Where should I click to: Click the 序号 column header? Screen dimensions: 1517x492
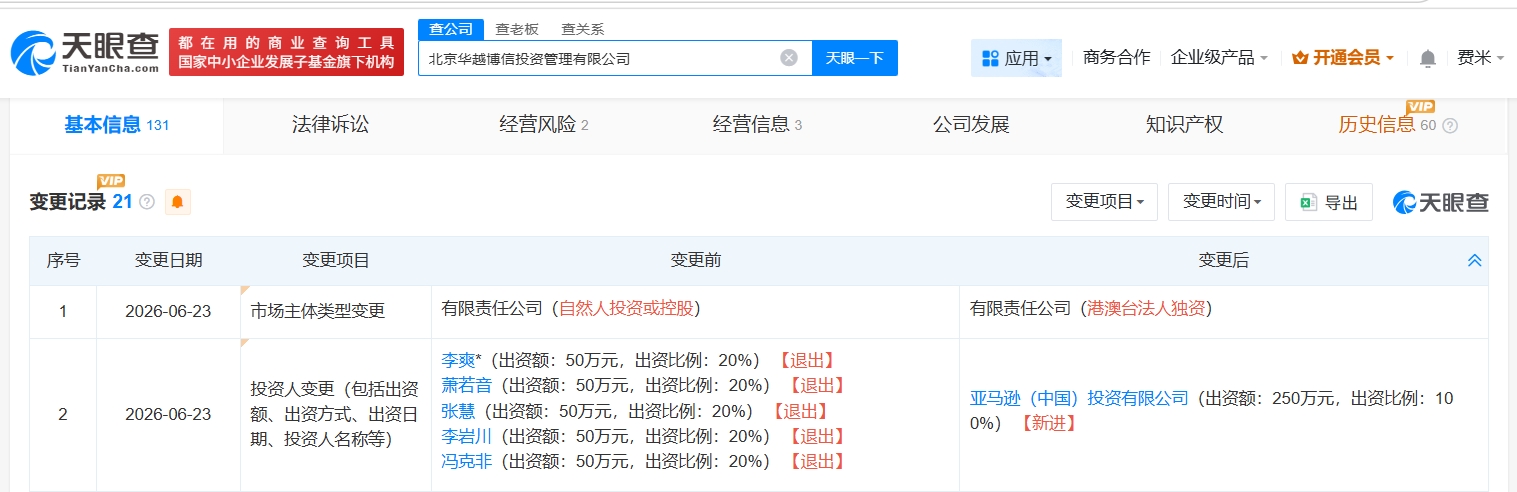coord(63,261)
